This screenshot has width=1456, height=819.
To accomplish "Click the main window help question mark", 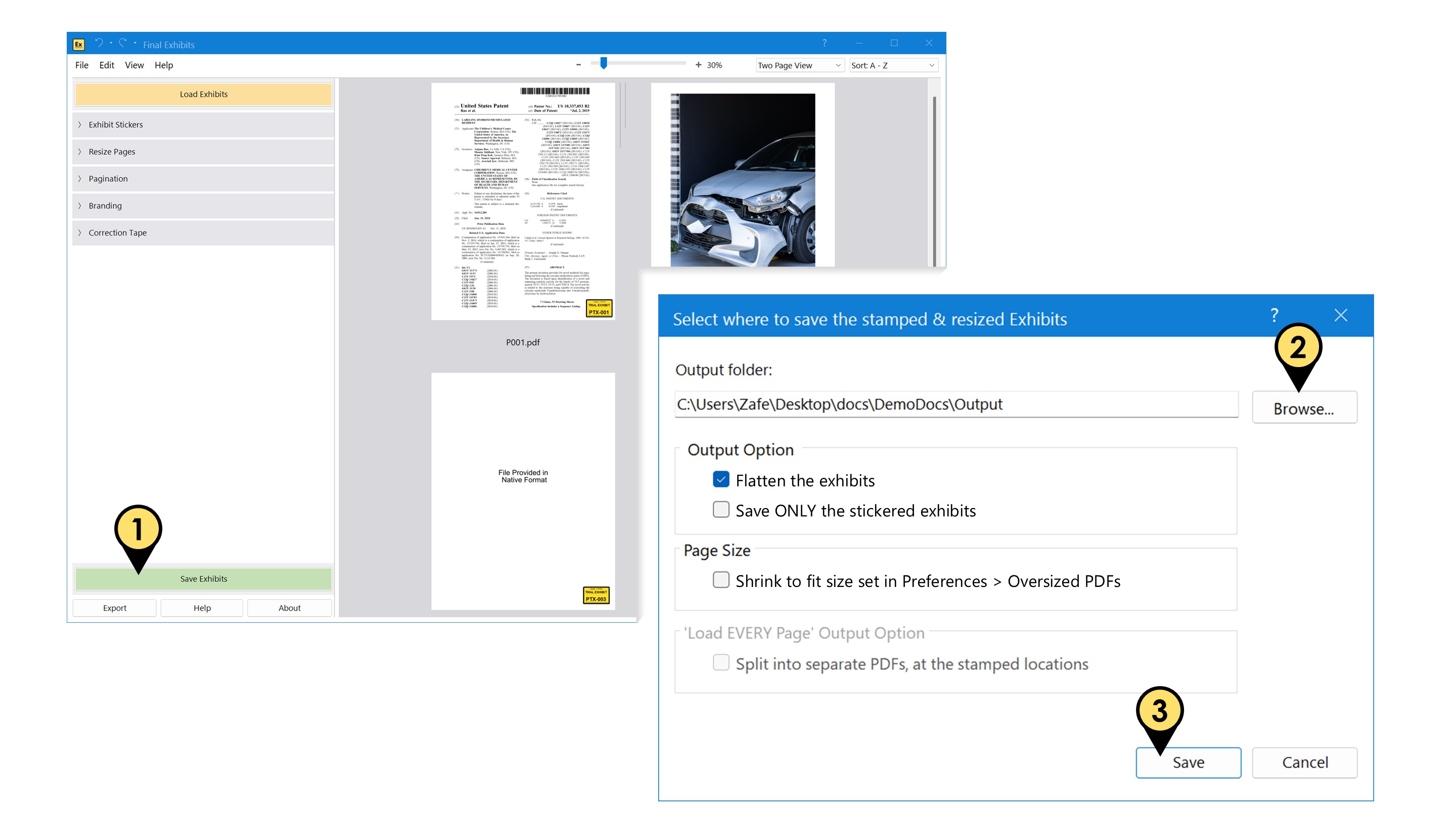I will pyautogui.click(x=824, y=43).
